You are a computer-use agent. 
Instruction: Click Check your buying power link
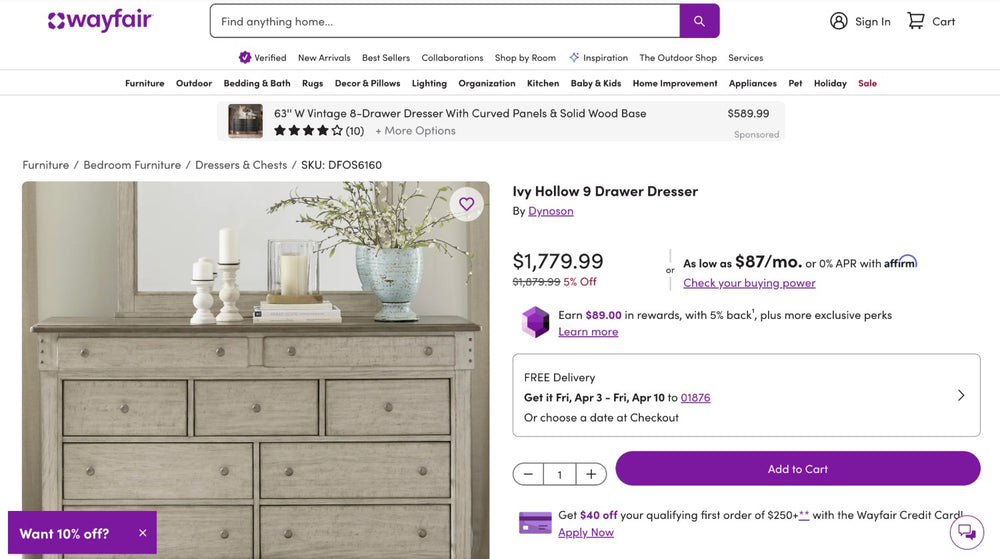tap(749, 283)
